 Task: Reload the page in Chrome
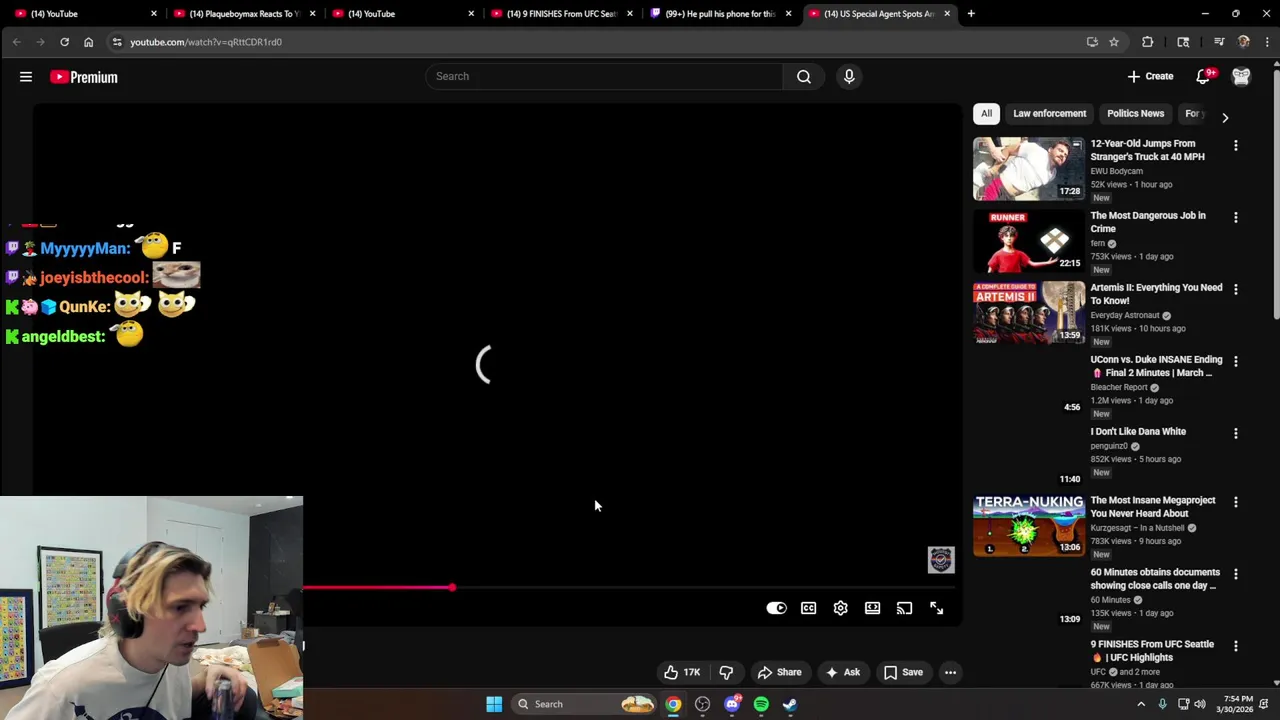[x=64, y=42]
